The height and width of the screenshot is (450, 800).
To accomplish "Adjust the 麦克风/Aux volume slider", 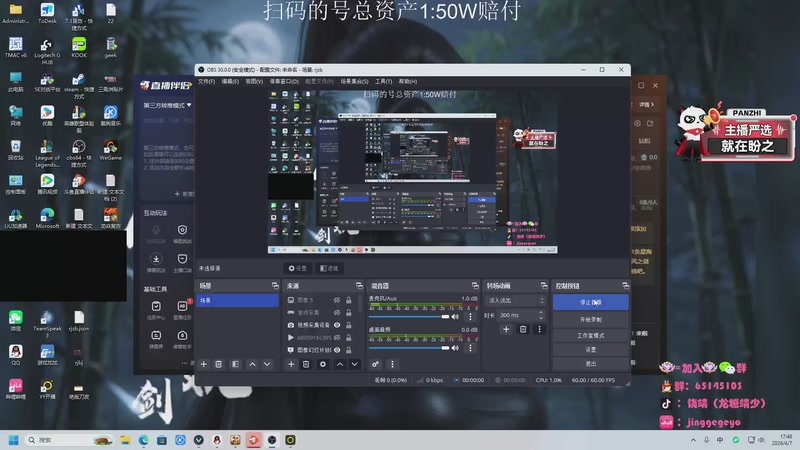I will click(409, 317).
